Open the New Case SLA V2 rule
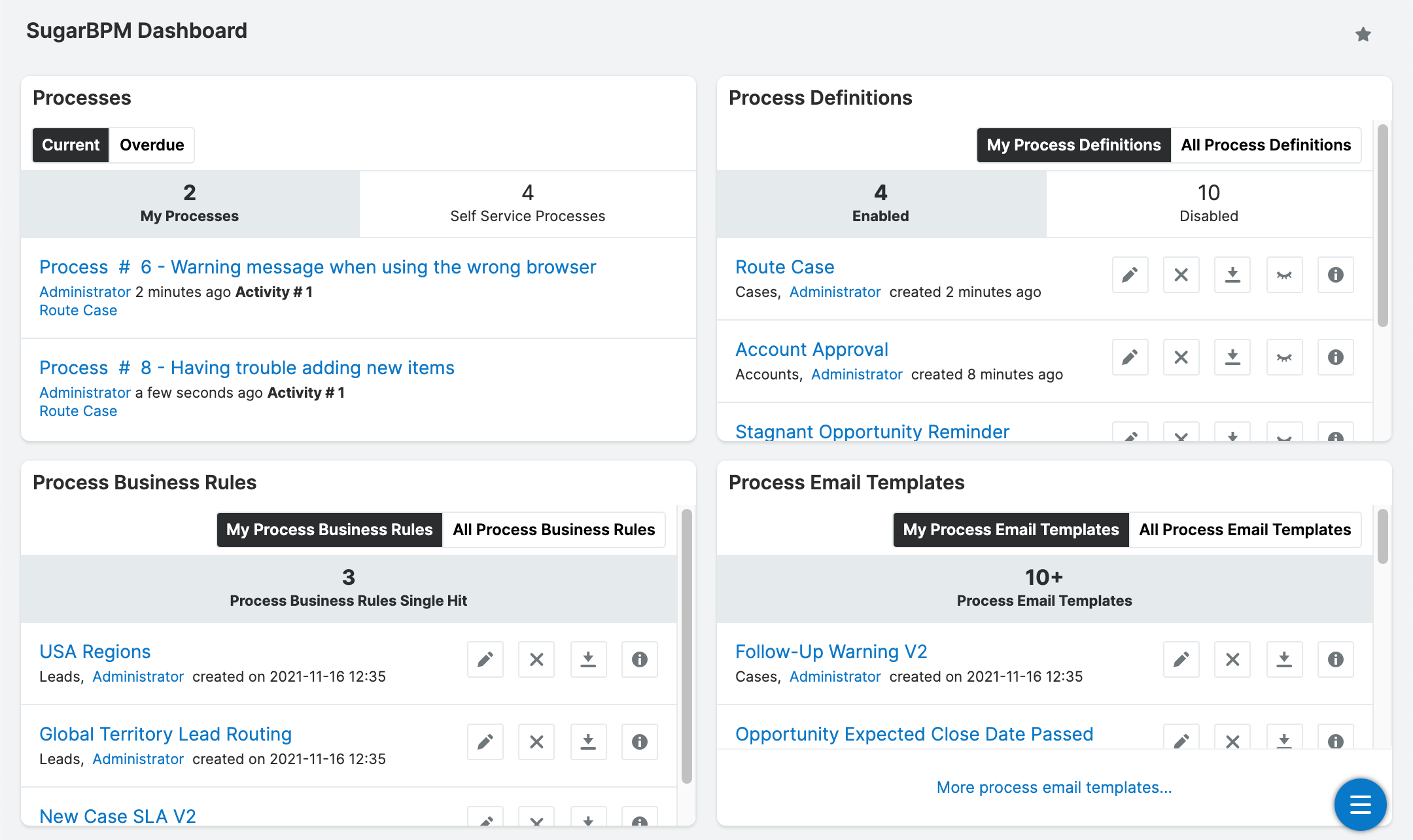Screen dimensions: 1413x840 (x=116, y=816)
